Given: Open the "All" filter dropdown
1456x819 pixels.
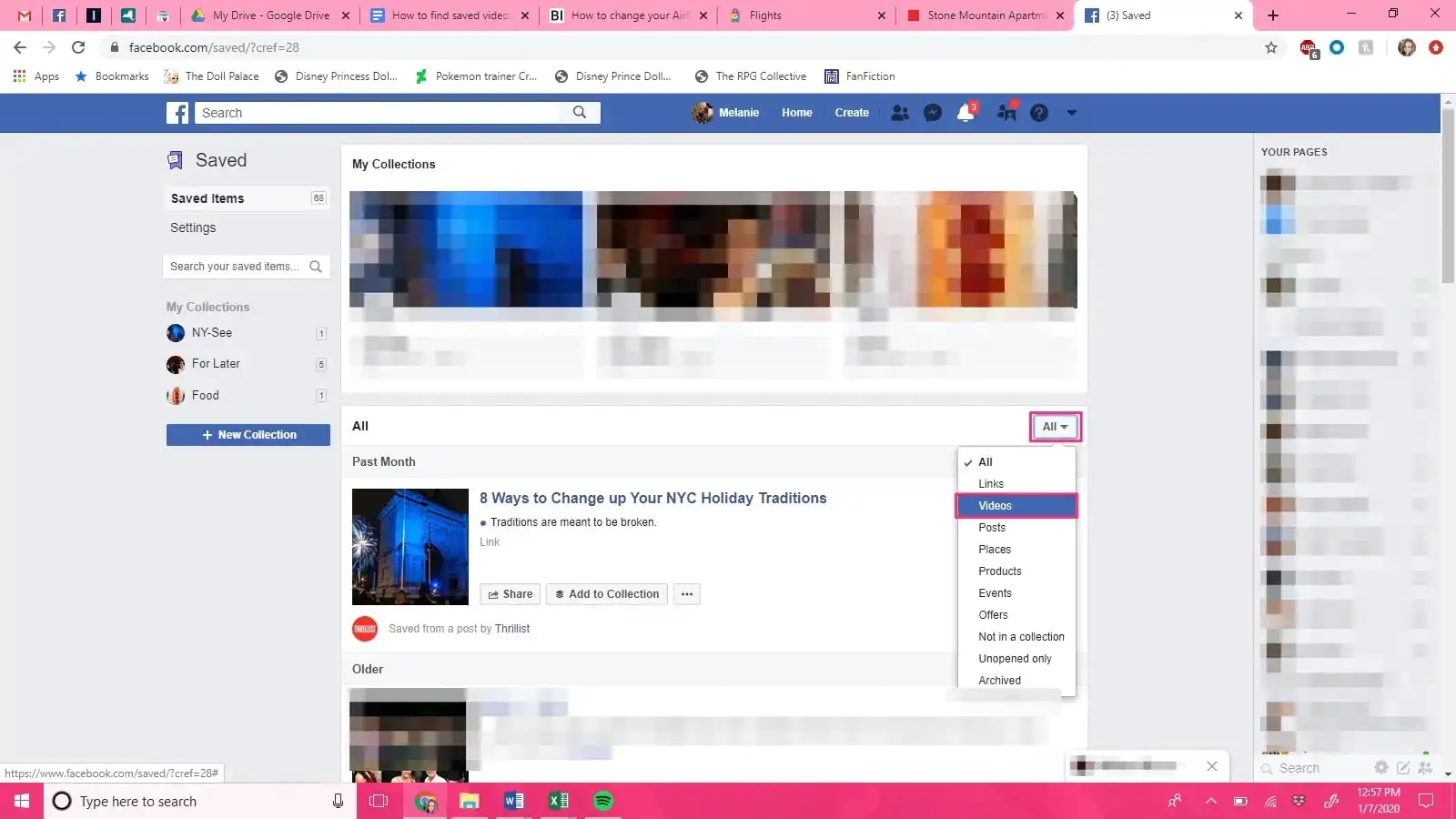Looking at the screenshot, I should coord(1054,426).
